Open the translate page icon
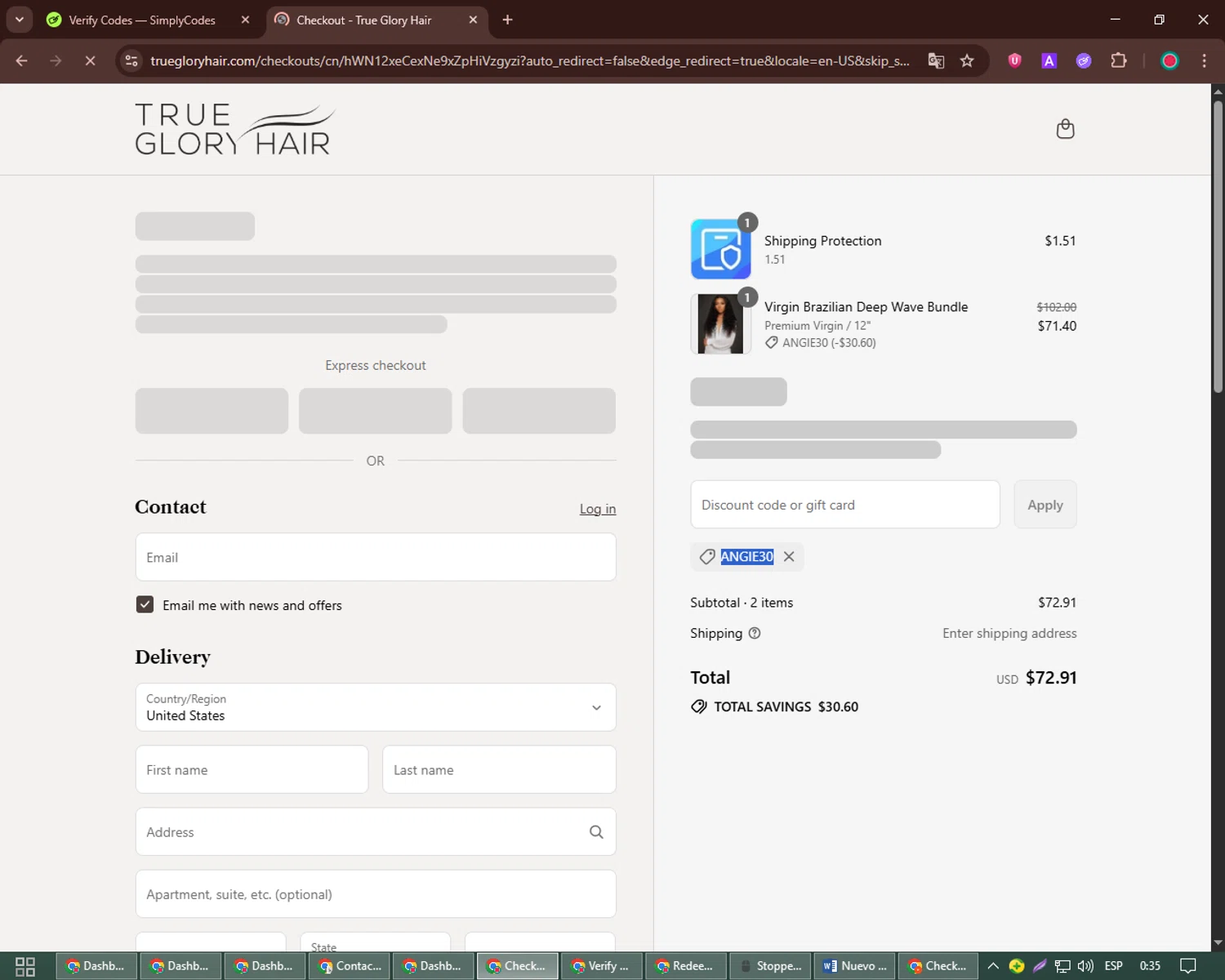Image resolution: width=1225 pixels, height=980 pixels. coord(936,60)
